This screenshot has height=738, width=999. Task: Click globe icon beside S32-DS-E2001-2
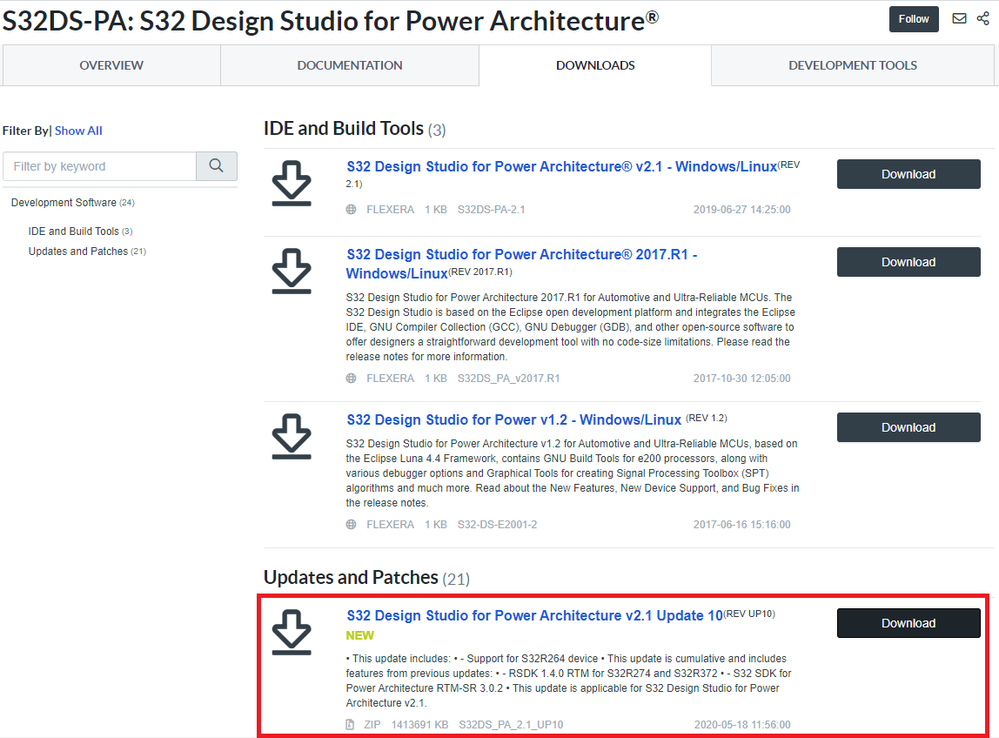(x=351, y=525)
